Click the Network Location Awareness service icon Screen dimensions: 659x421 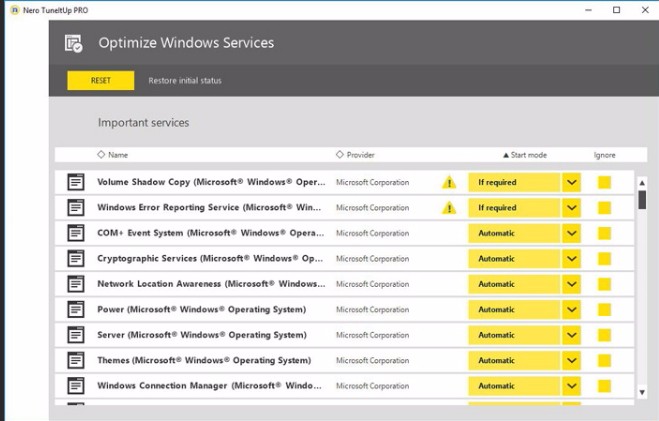pos(76,284)
